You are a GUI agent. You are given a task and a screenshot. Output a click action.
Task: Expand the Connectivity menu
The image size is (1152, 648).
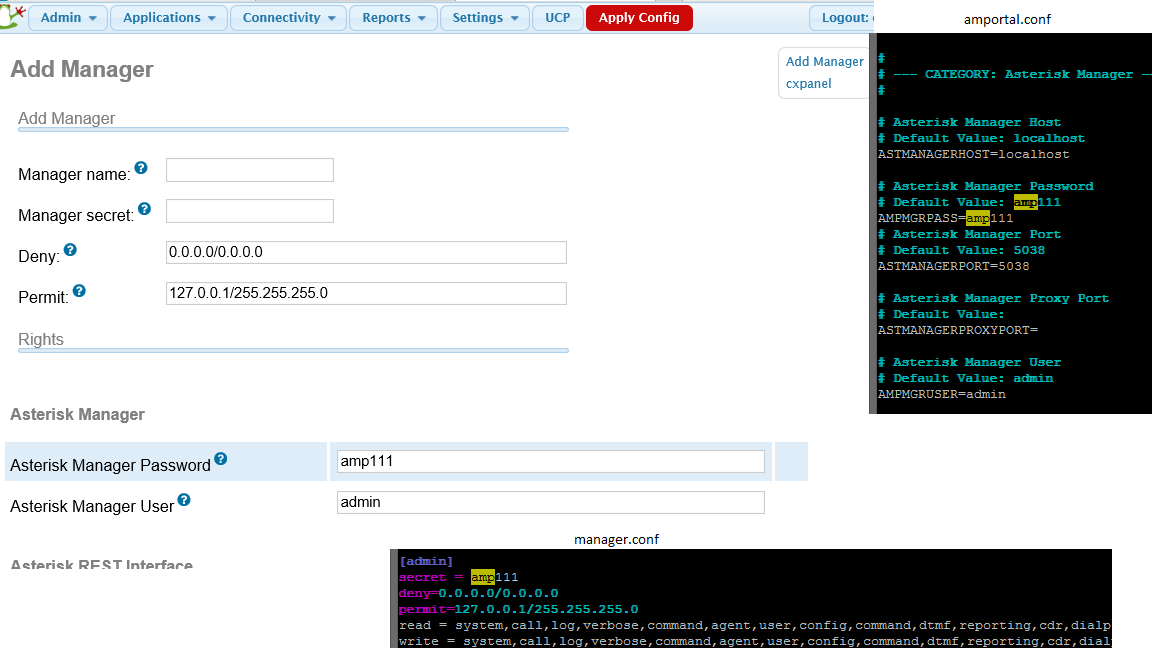tap(289, 18)
